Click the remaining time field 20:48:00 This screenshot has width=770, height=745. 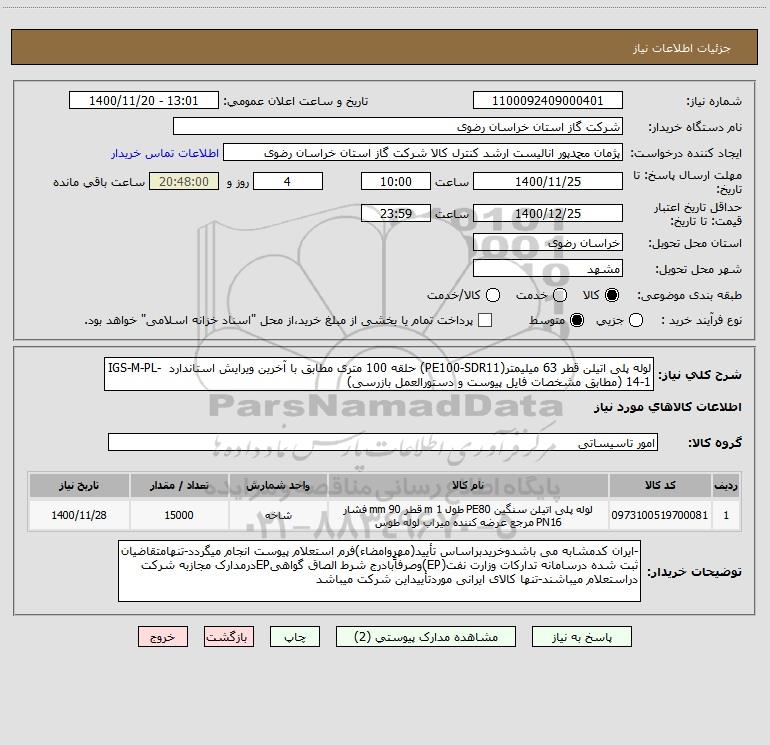pyautogui.click(x=184, y=181)
